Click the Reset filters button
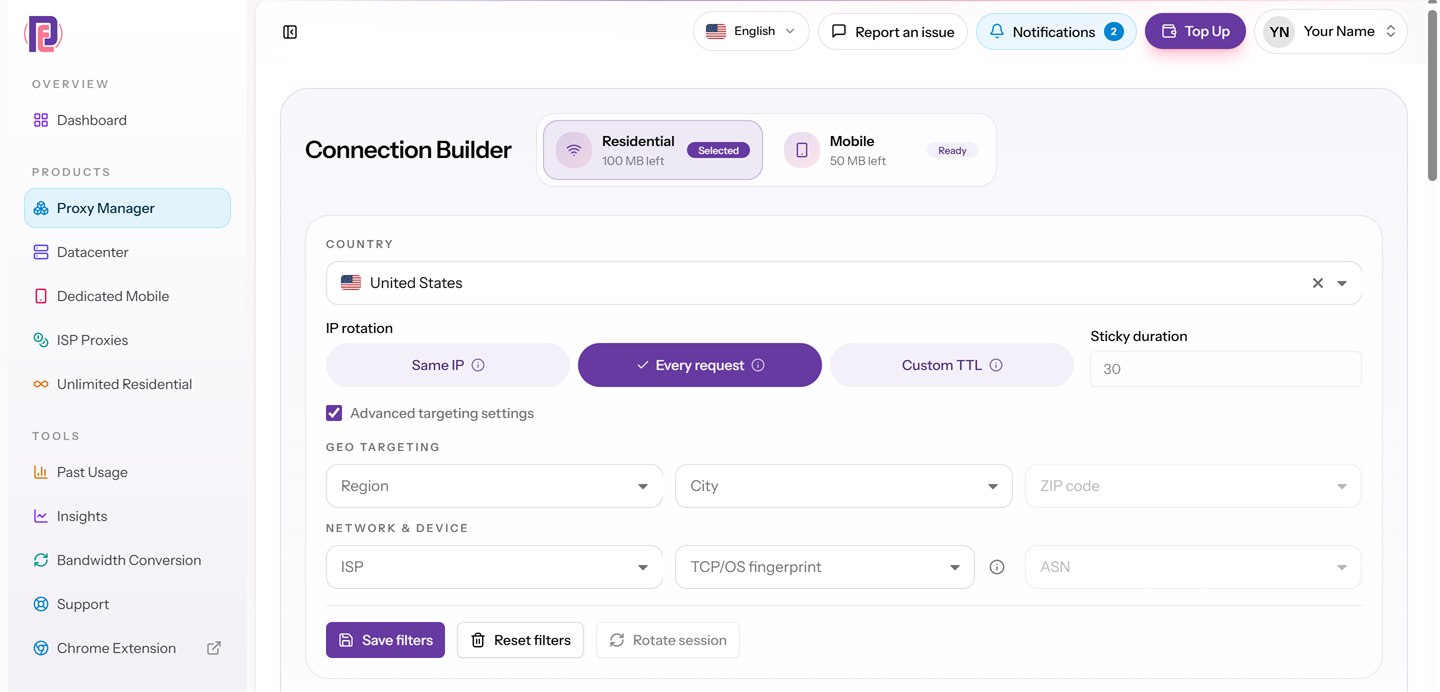Image resolution: width=1440 pixels, height=692 pixels. click(520, 640)
